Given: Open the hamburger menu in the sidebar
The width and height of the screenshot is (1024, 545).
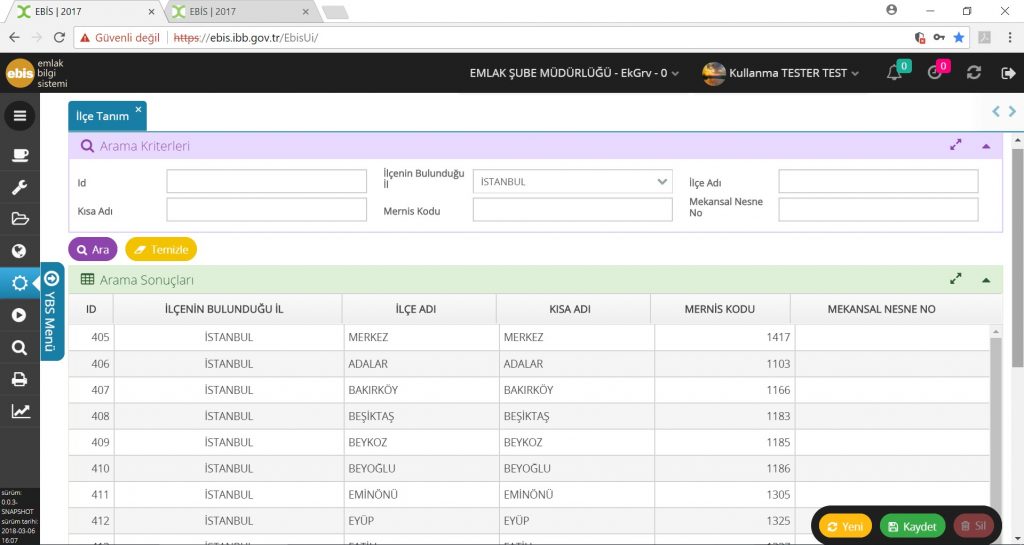Looking at the screenshot, I should [x=20, y=116].
